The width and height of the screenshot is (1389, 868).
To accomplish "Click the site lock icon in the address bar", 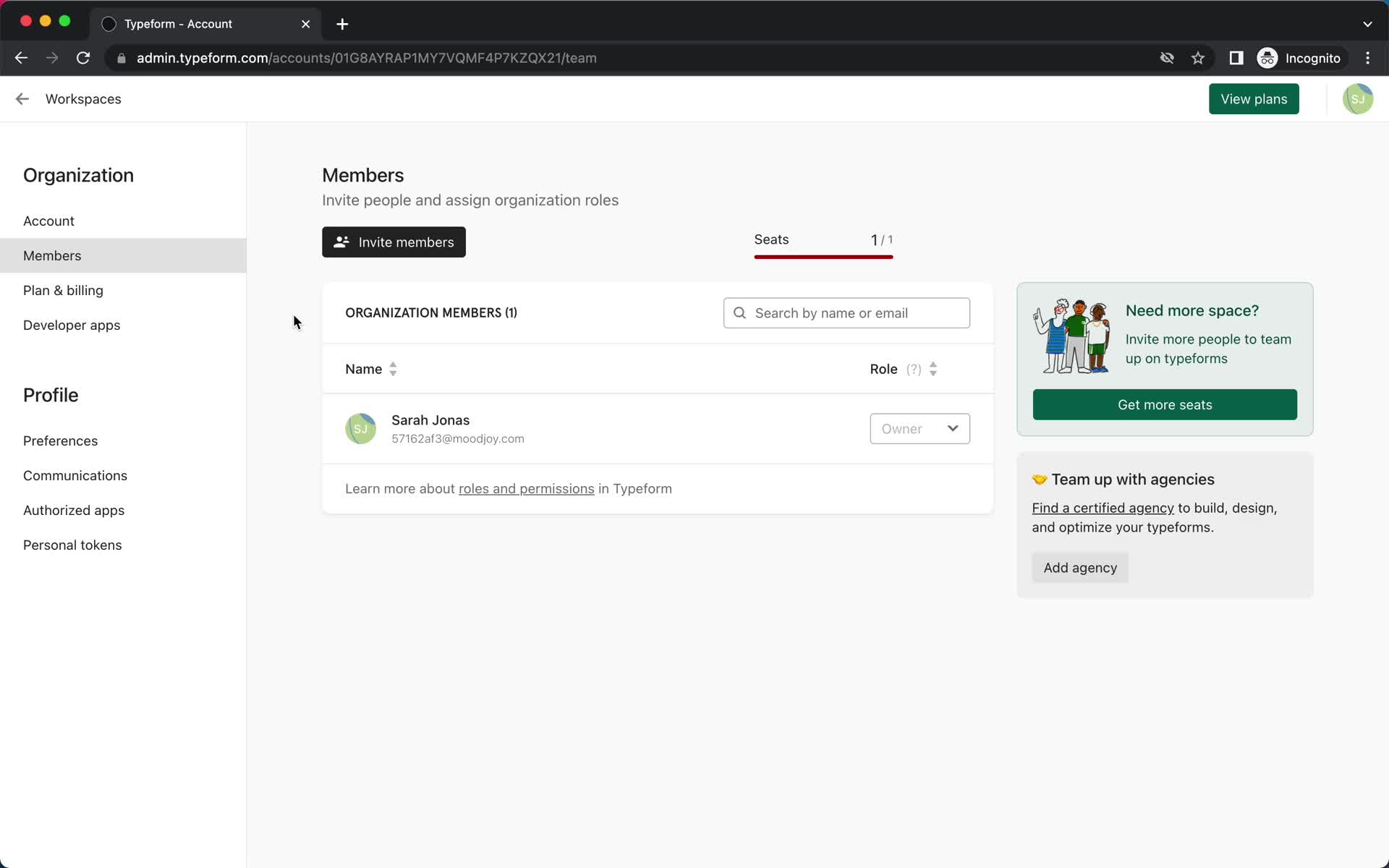I will [x=122, y=58].
